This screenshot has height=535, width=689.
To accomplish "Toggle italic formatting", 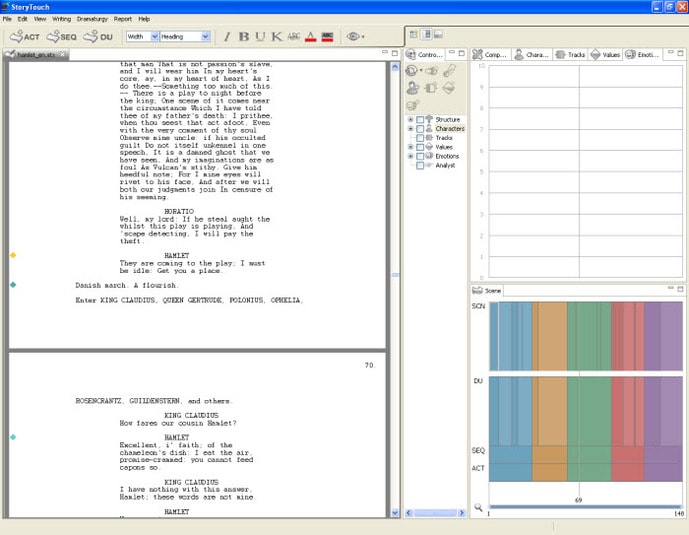I will click(227, 37).
